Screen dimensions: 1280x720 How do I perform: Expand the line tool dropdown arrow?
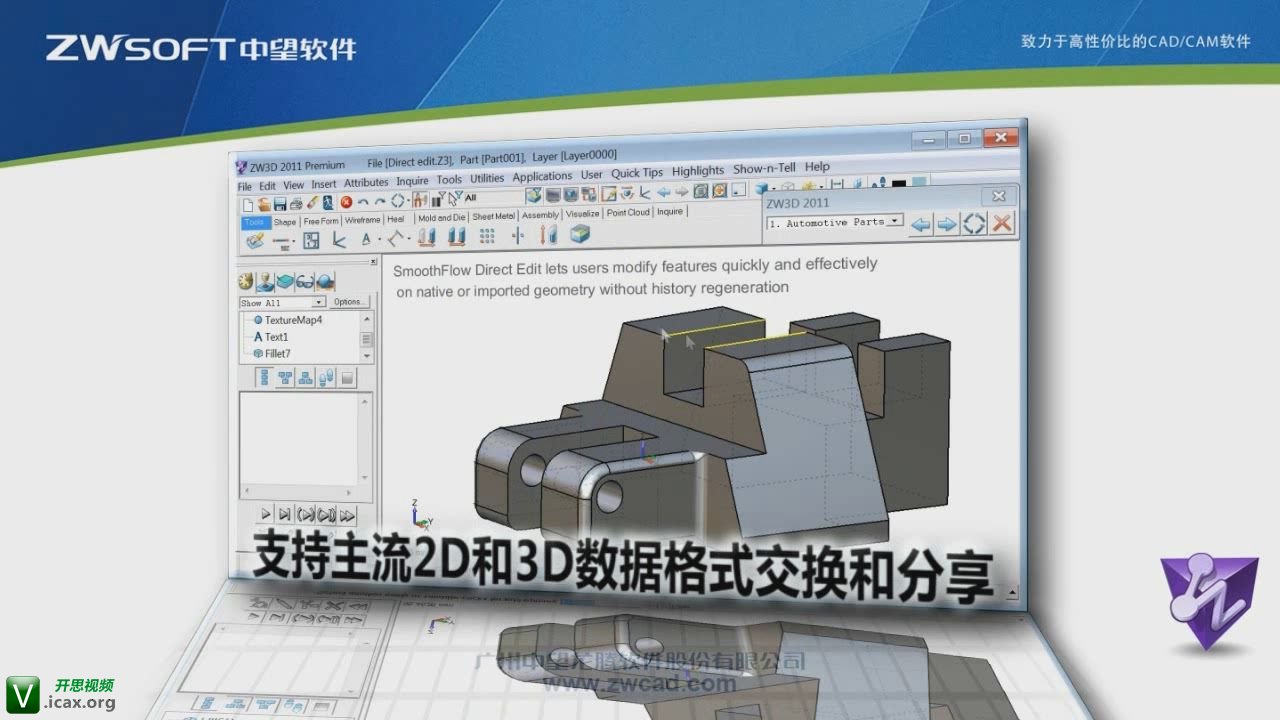tap(292, 243)
